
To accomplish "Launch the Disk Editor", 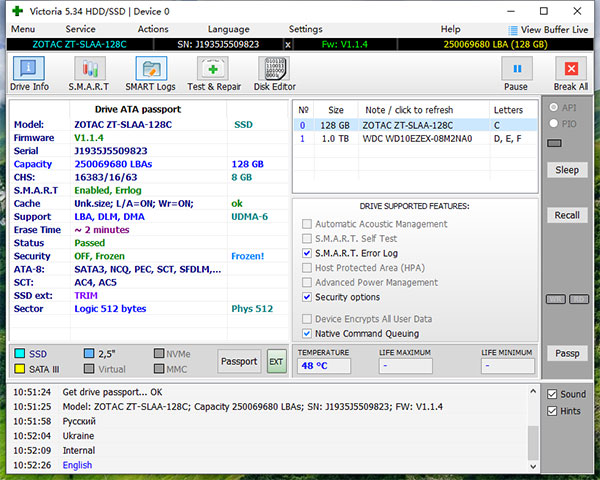I will (275, 74).
